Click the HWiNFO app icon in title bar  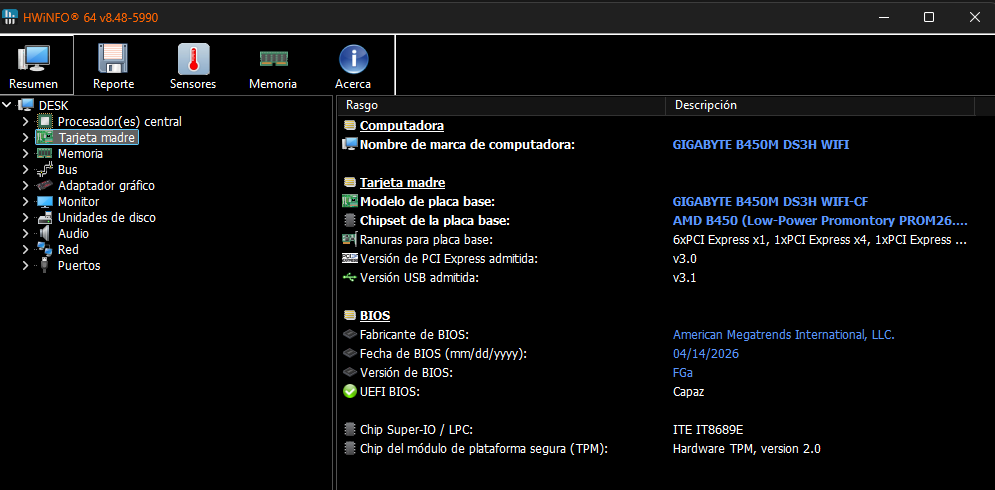[10, 17]
